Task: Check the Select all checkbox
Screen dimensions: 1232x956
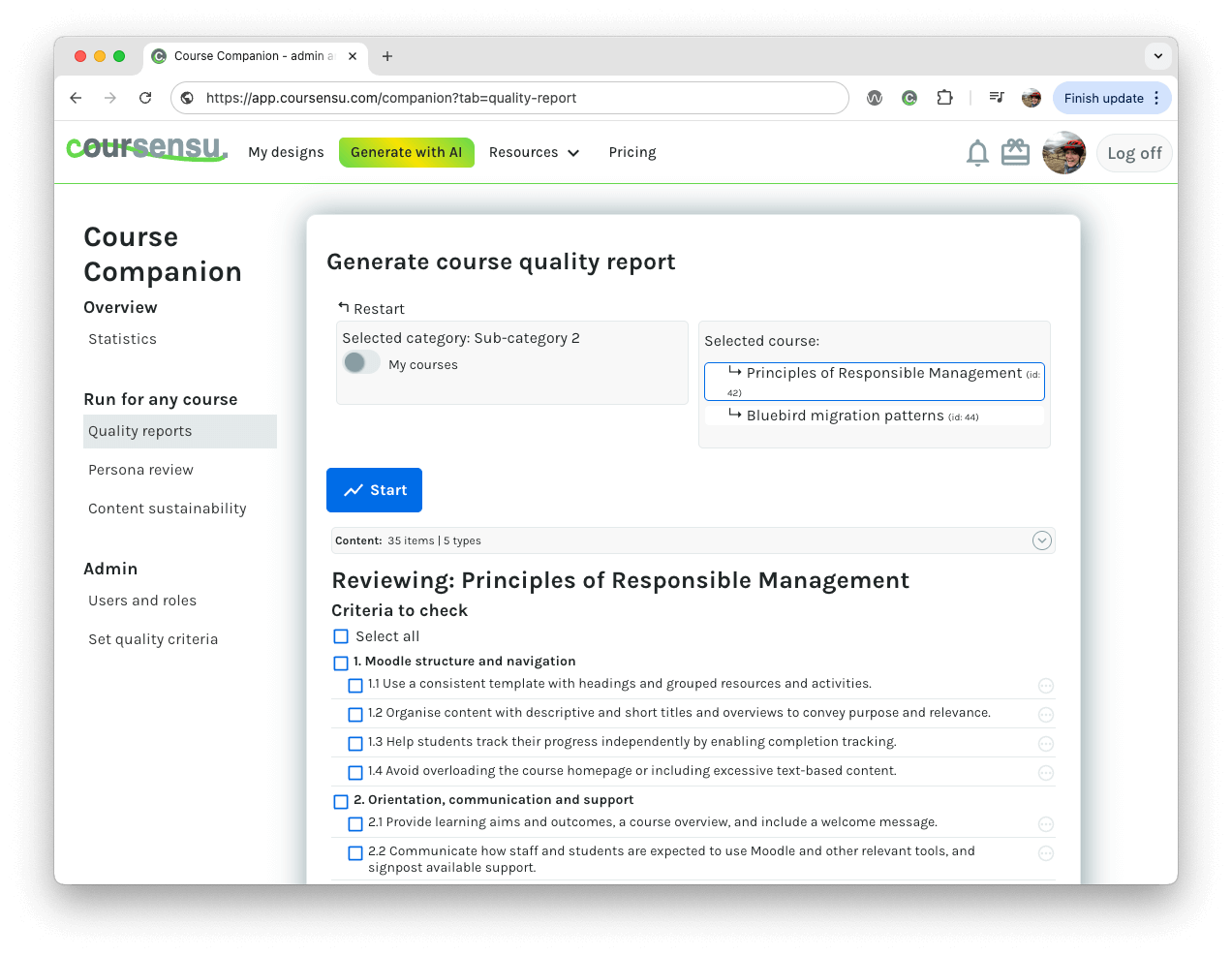Action: tap(341, 636)
